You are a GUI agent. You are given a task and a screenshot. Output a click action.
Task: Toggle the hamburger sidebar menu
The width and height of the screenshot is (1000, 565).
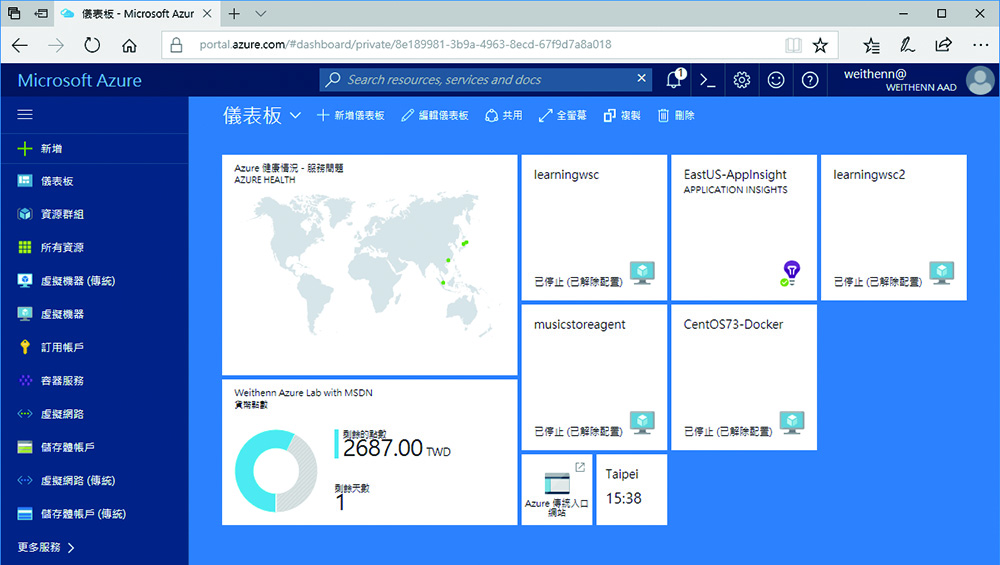point(25,115)
